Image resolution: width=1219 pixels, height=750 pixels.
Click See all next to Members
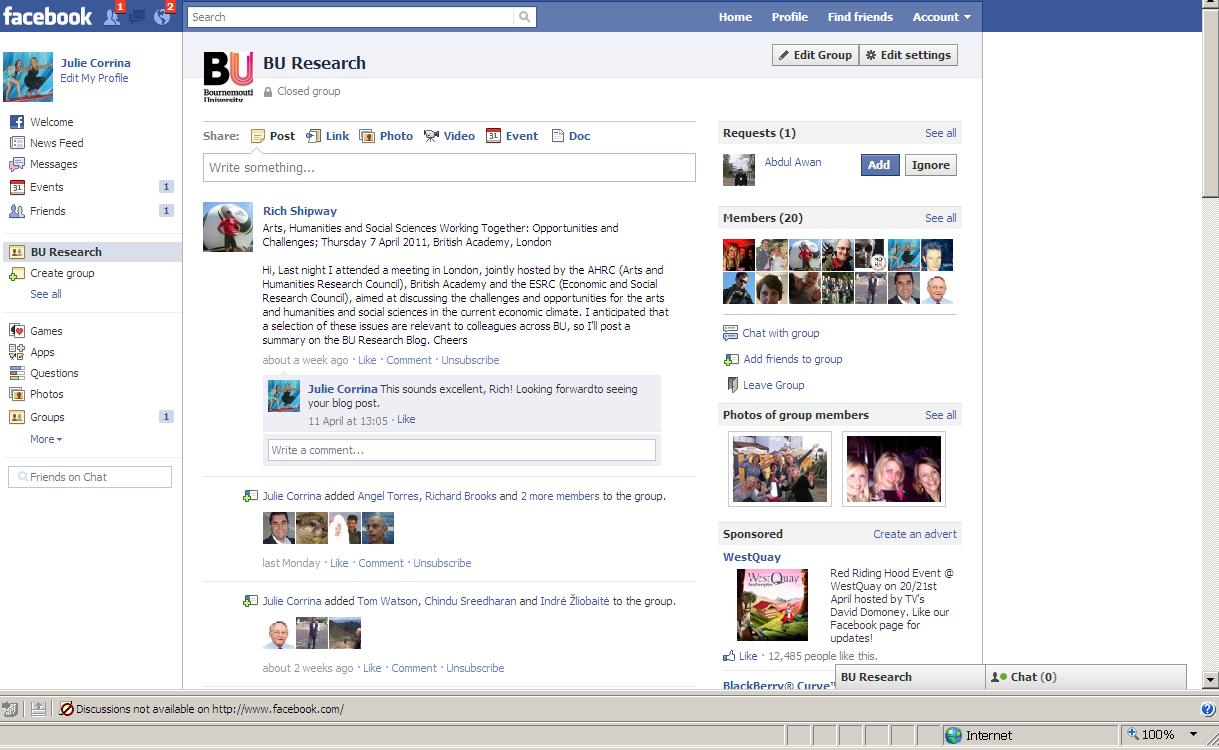[940, 218]
